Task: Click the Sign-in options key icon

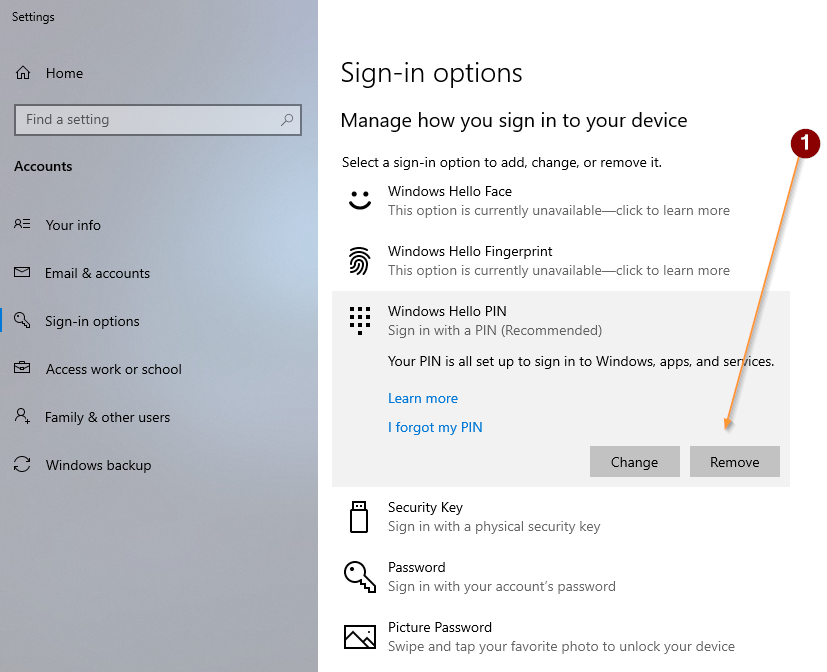Action: coord(22,320)
